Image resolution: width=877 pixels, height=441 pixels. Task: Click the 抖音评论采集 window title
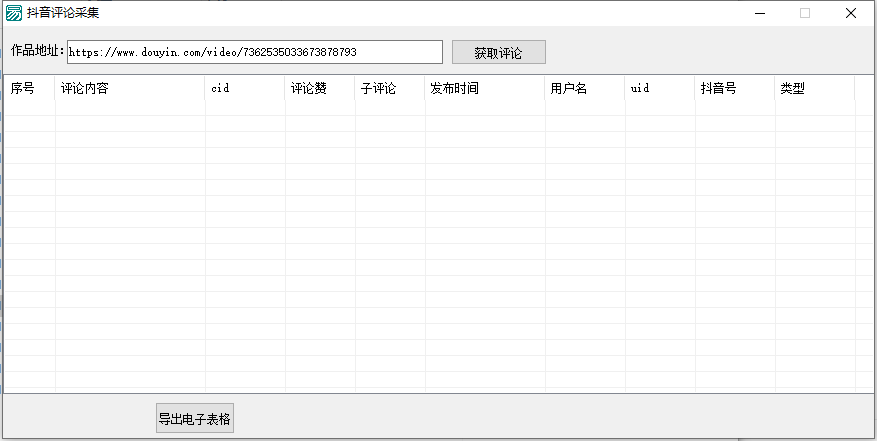click(63, 13)
